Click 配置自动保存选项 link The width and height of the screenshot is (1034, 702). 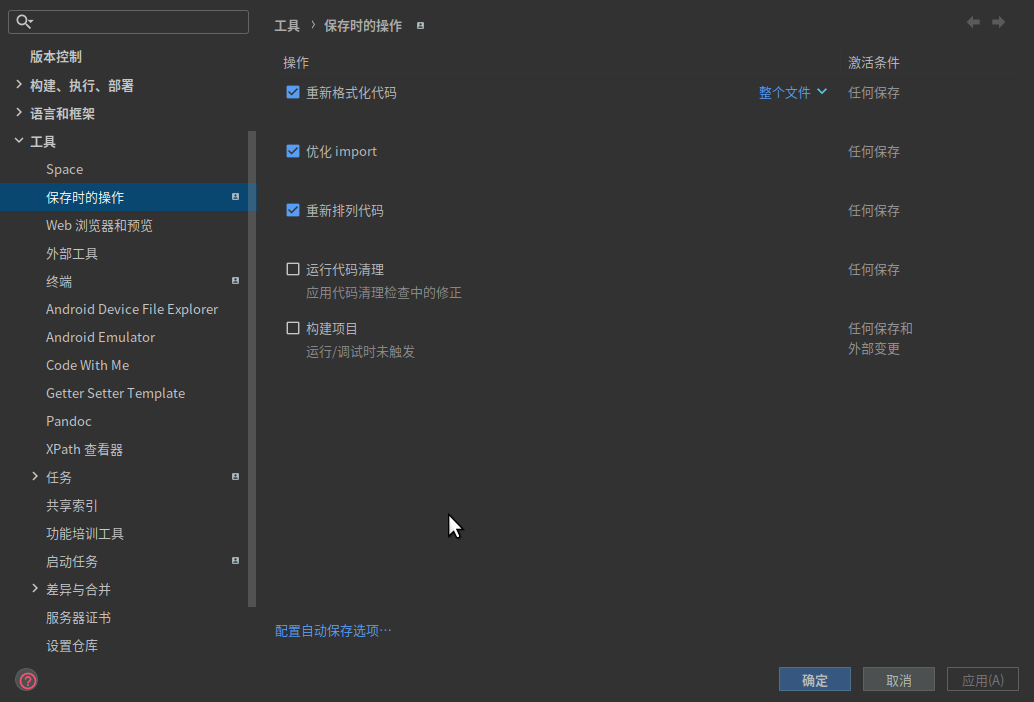333,631
